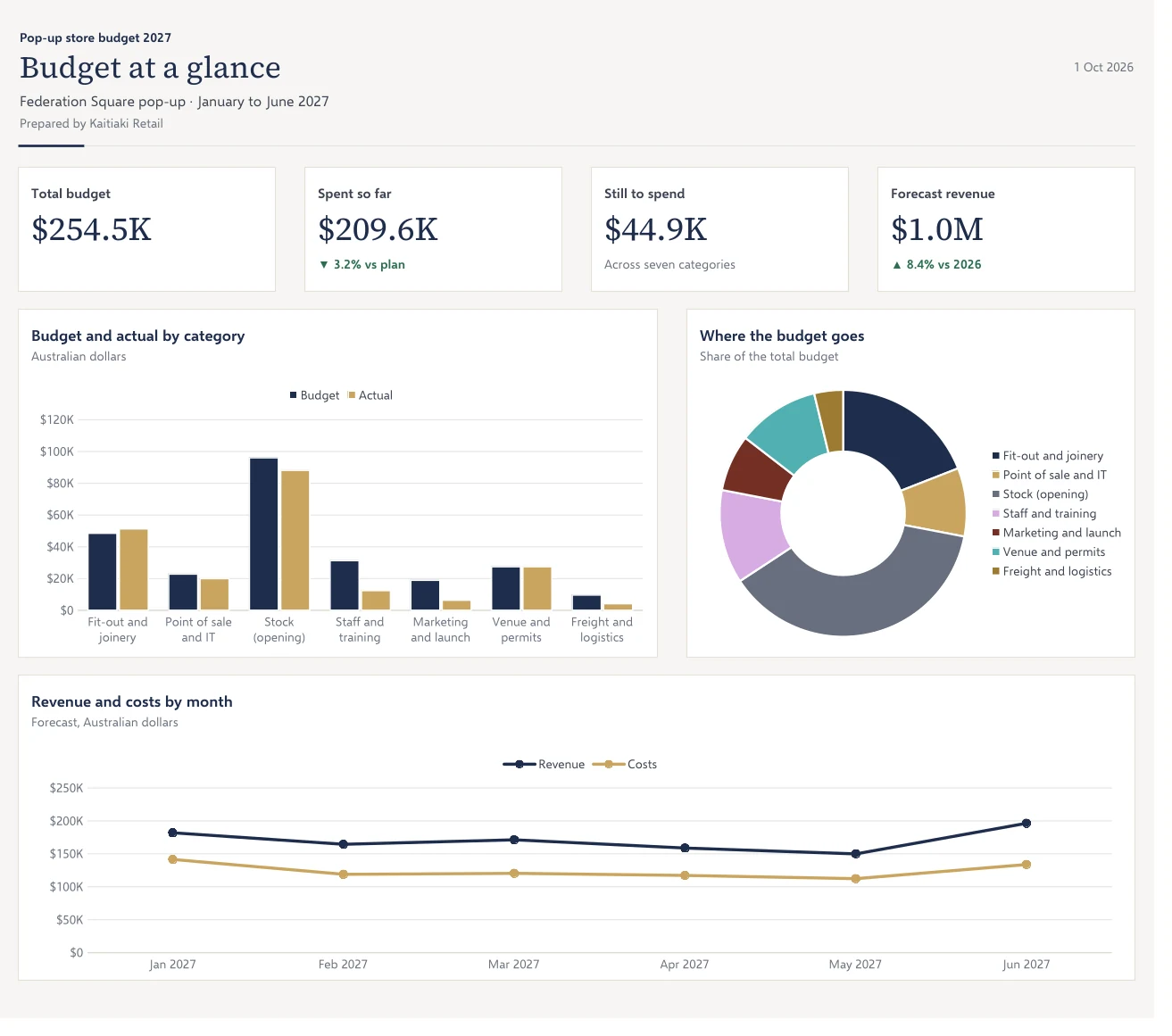This screenshot has width=1172, height=1036.
Task: Toggle Point of sale and IT legend entry
Action: point(1050,475)
